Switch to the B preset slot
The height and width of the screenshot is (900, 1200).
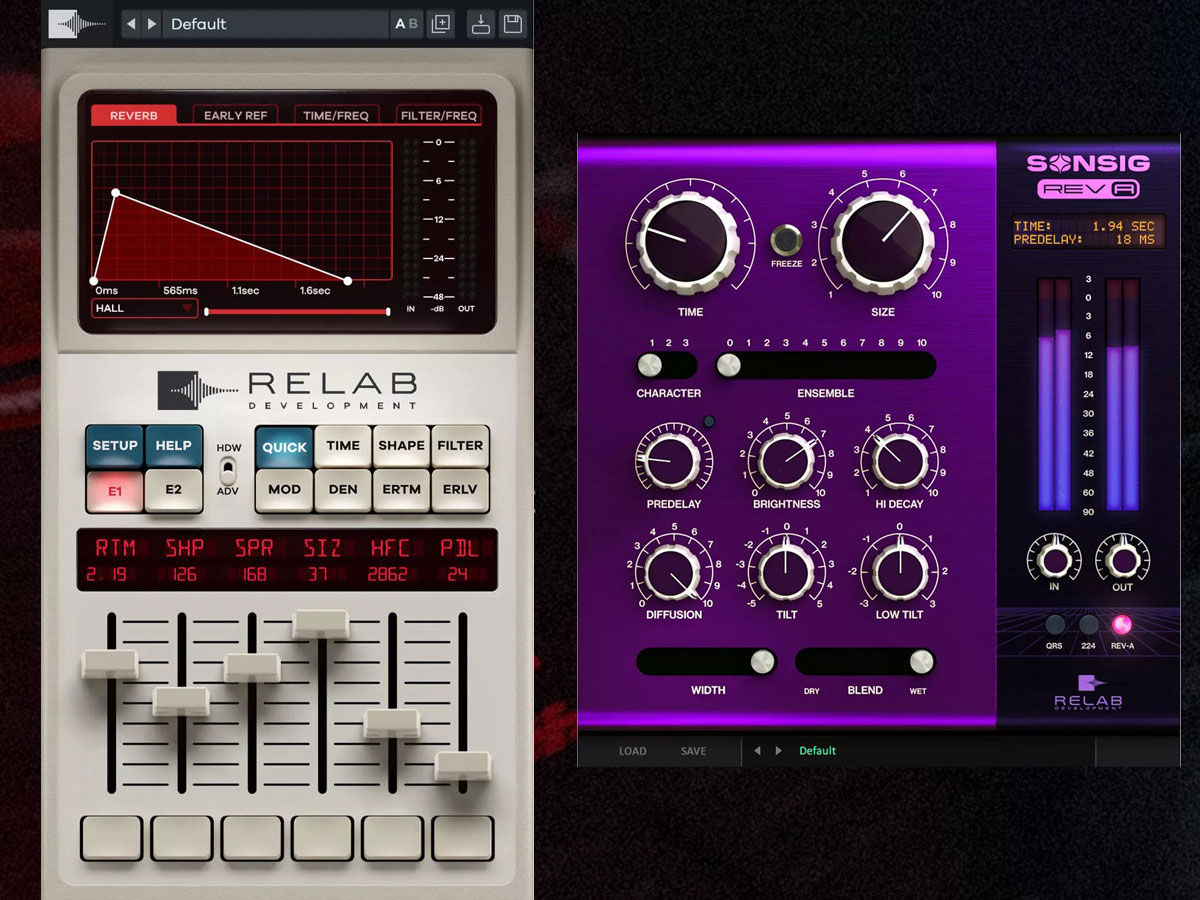point(412,23)
